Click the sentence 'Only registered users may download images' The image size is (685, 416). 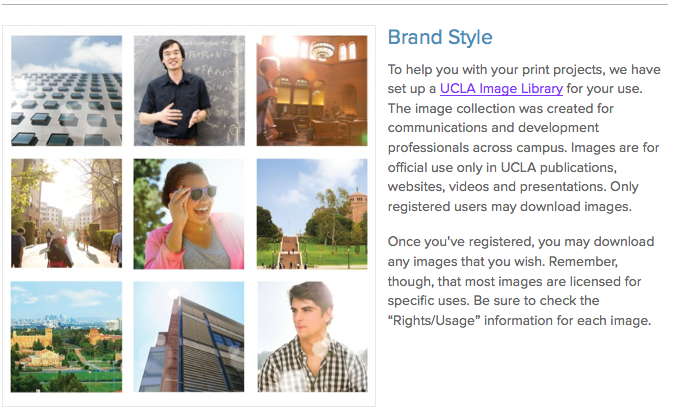pos(513,197)
